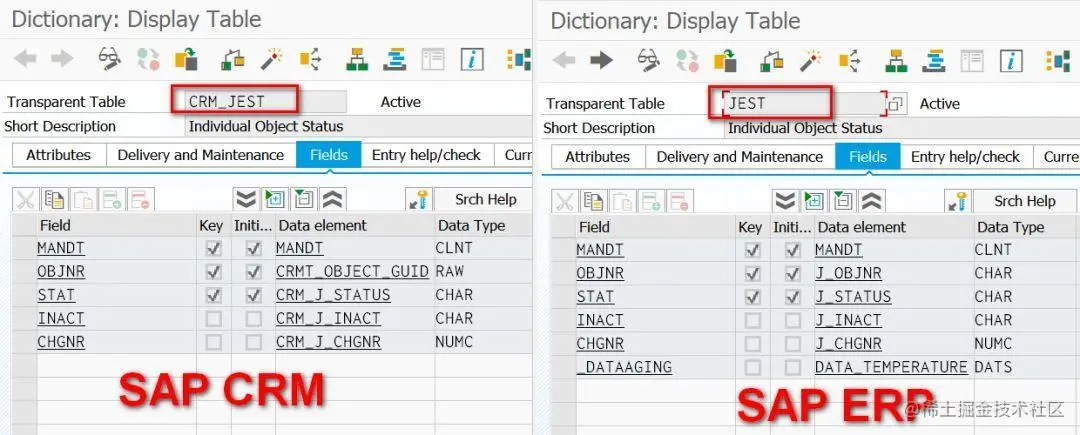
Task: Click Srch Help button in right JEST window
Action: tap(1025, 201)
